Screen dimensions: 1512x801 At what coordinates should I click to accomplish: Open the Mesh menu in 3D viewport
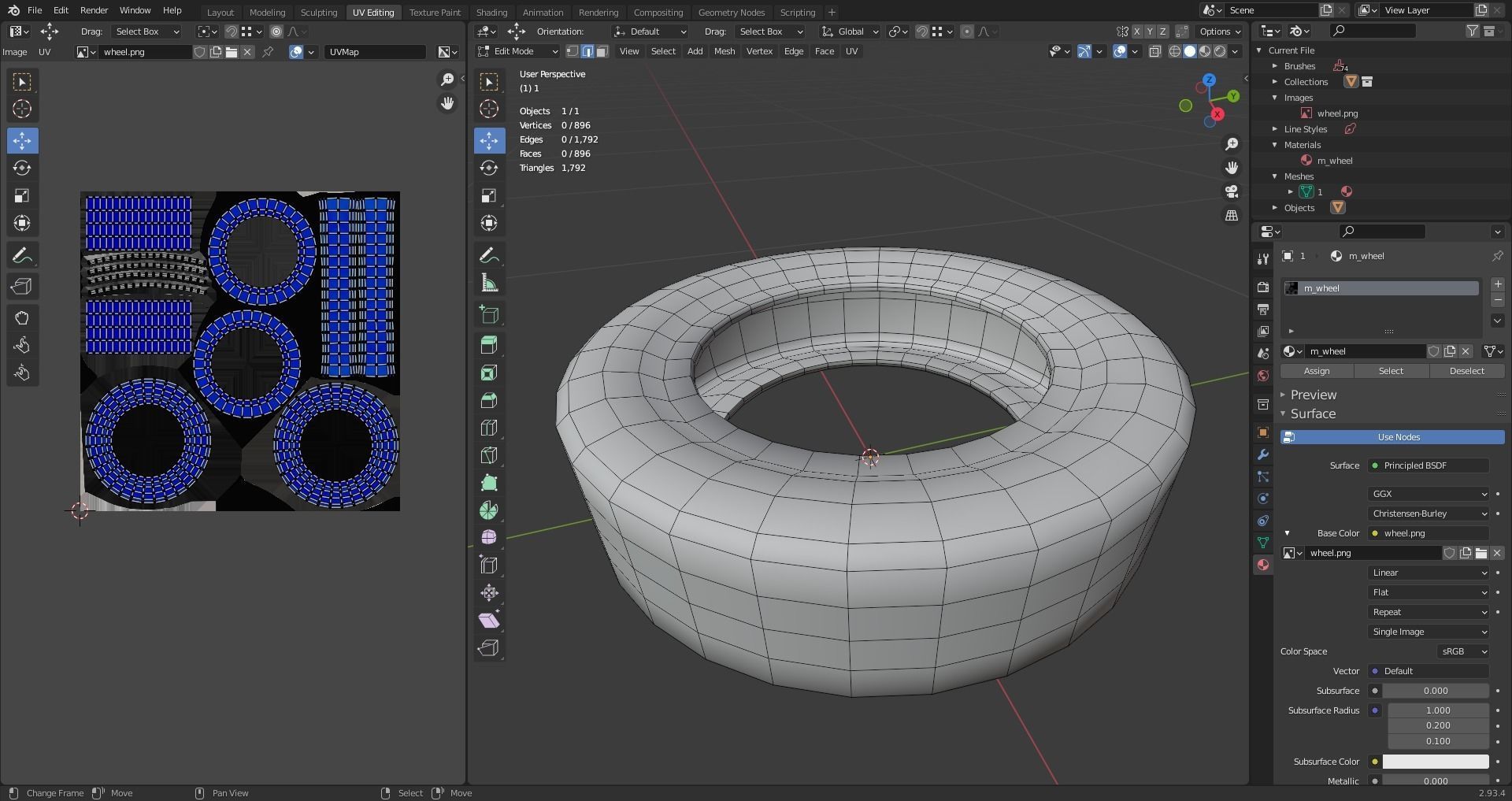(724, 51)
